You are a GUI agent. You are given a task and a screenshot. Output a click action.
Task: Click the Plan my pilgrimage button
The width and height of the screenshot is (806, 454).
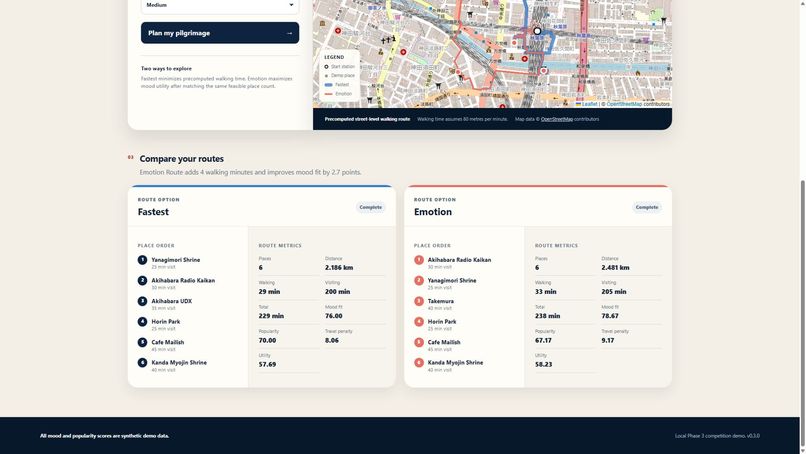(220, 33)
